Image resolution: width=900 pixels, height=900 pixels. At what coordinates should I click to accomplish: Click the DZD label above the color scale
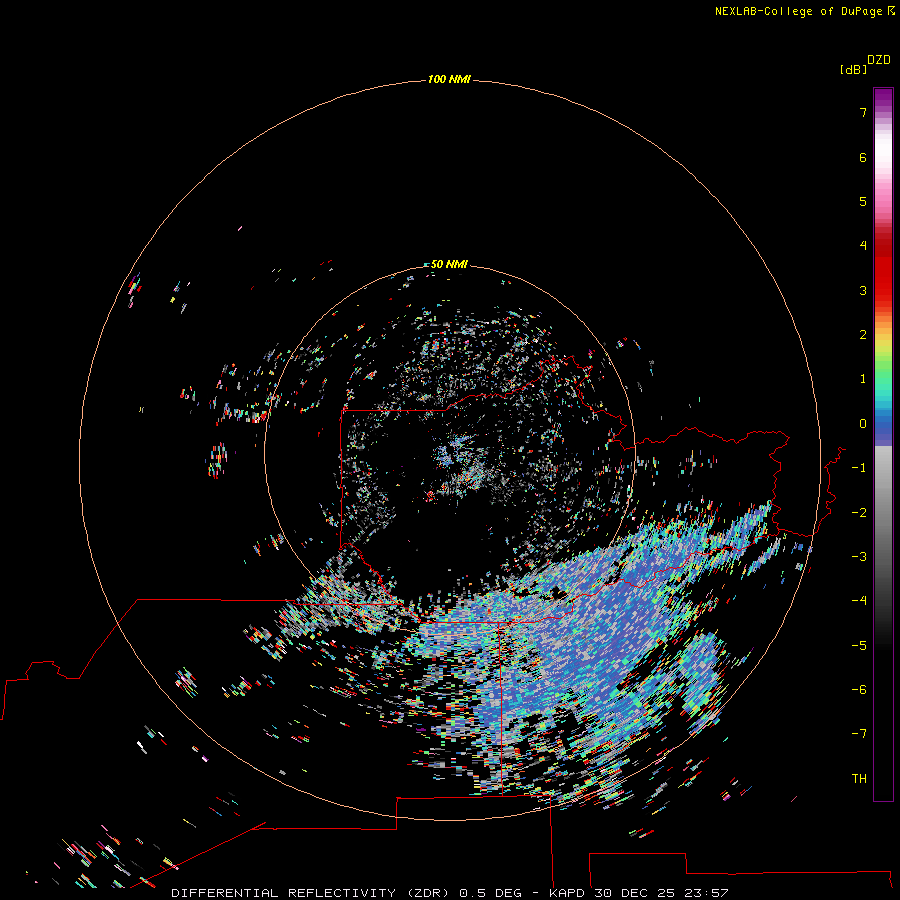(879, 60)
